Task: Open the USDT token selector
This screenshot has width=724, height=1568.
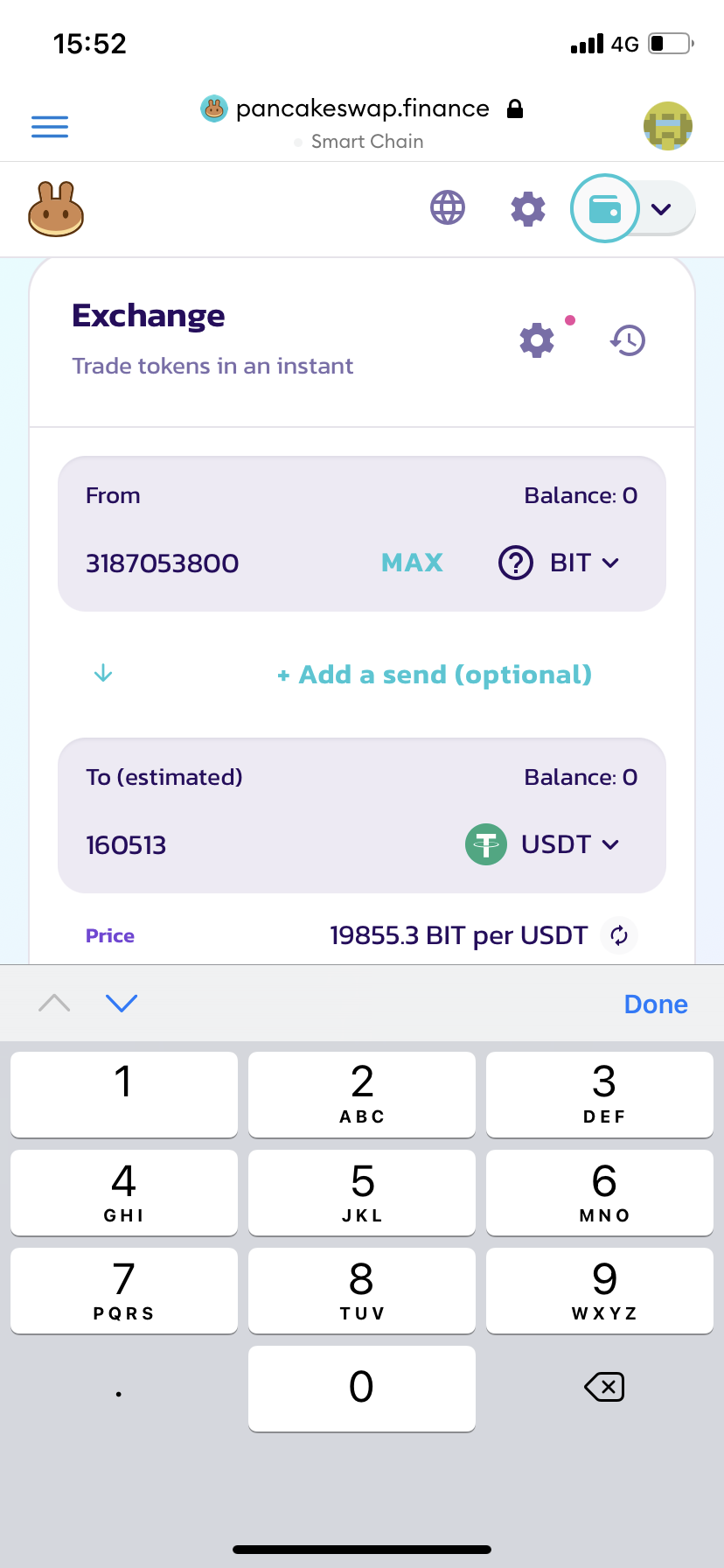Action: [543, 844]
